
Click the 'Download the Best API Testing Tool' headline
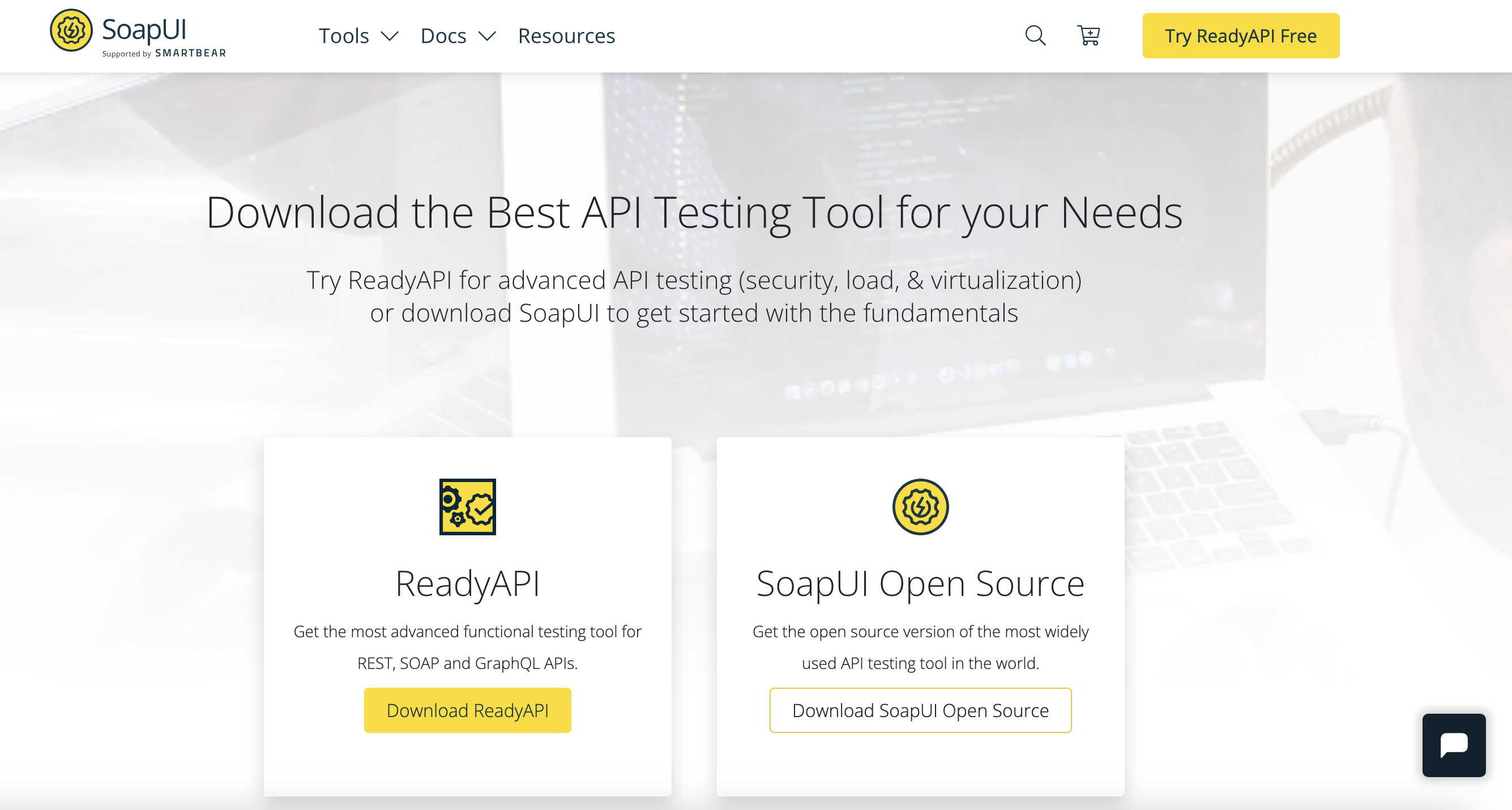coord(694,212)
